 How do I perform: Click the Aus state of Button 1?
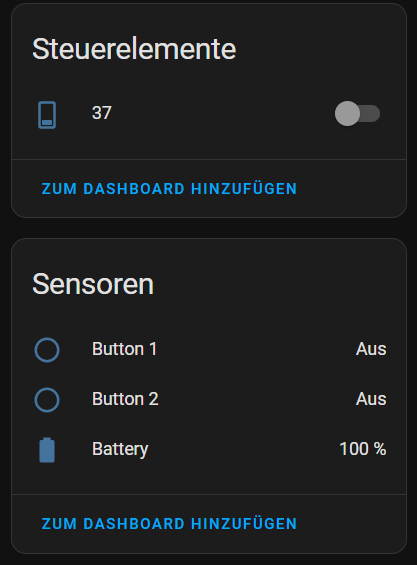coord(371,349)
